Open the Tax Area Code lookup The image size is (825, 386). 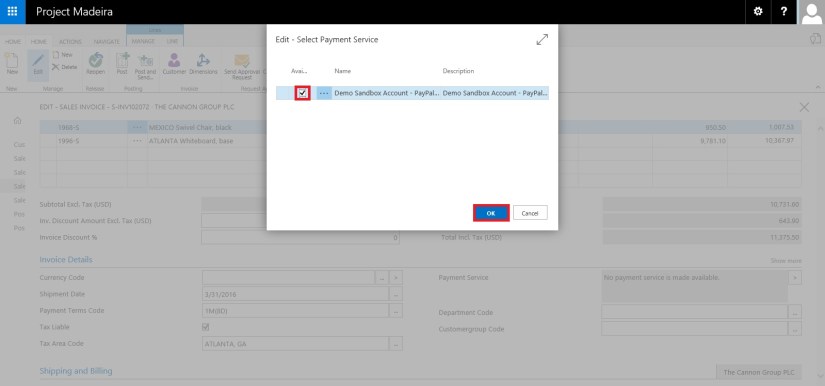point(396,344)
